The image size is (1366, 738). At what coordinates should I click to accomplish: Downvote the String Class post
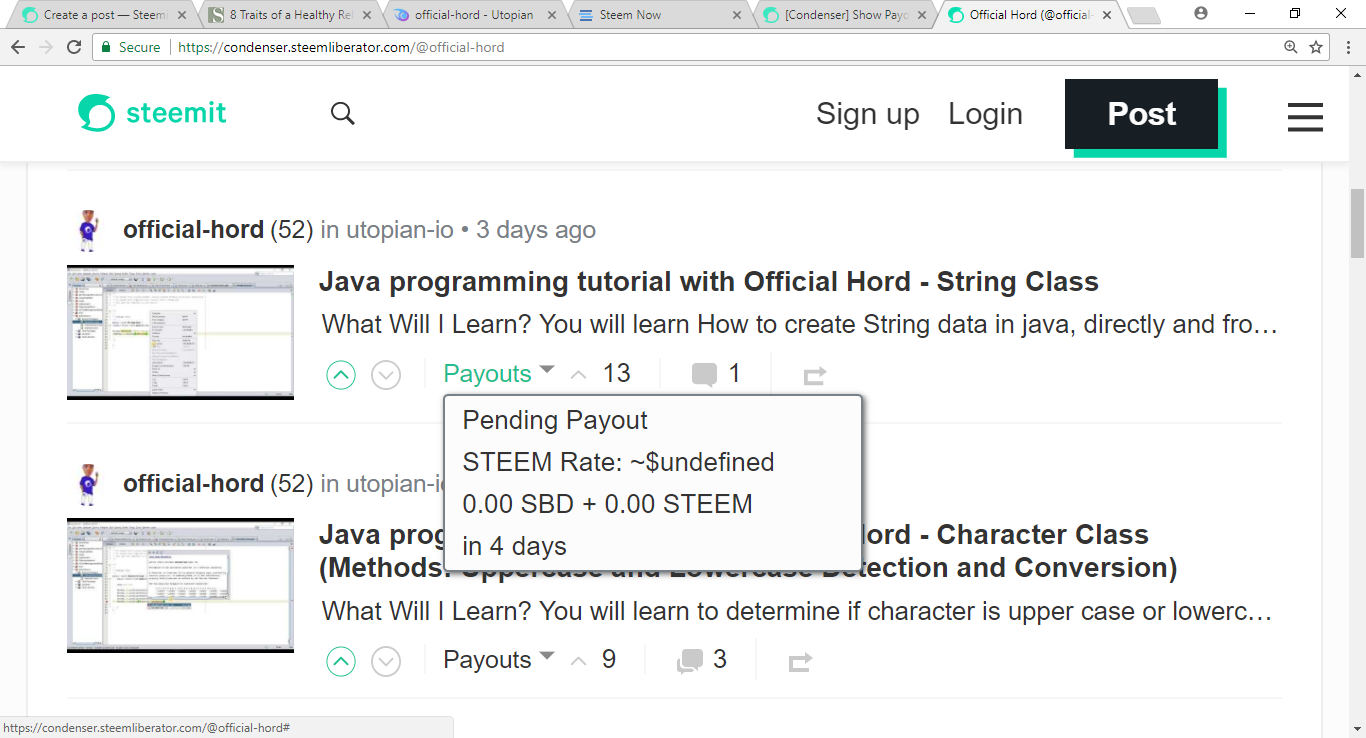386,375
